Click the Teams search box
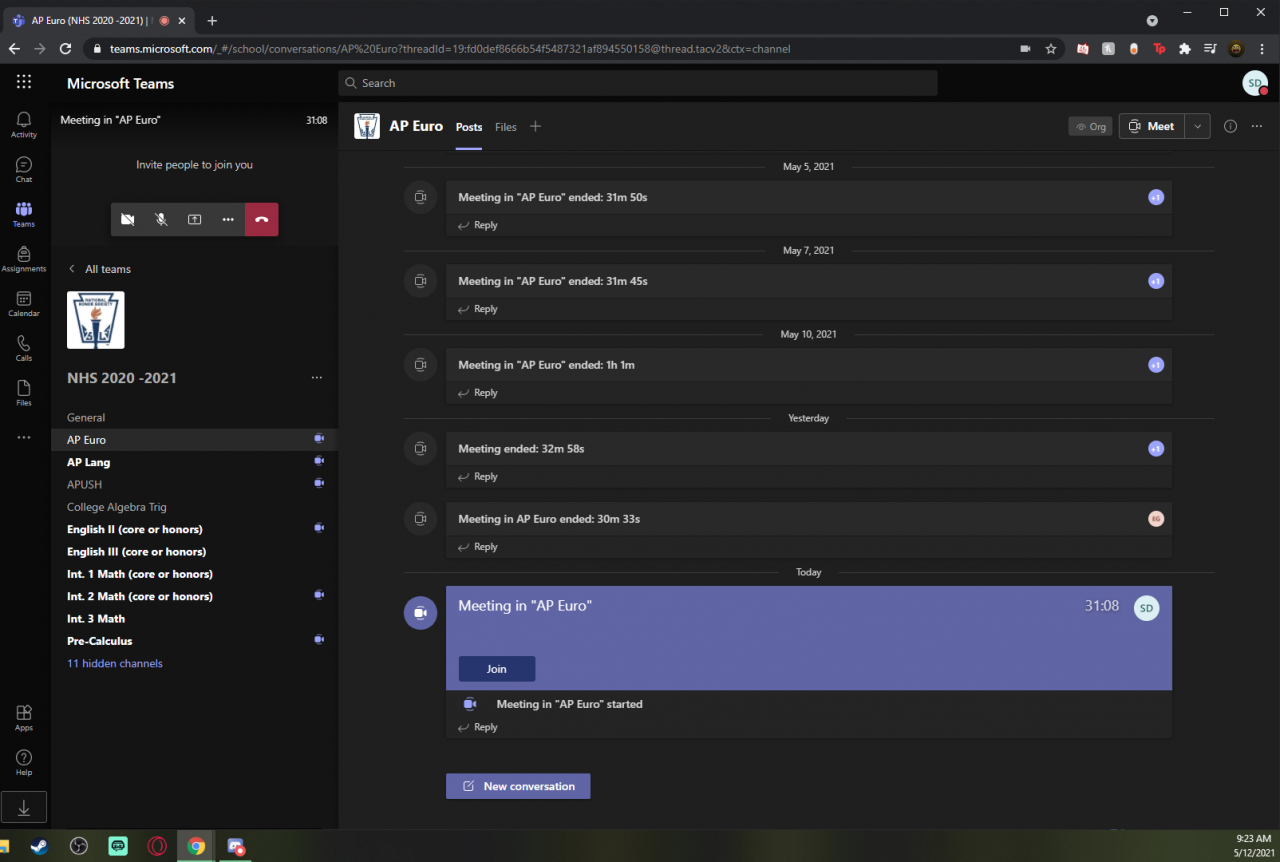Screen dimensions: 1280x862 click(x=638, y=83)
